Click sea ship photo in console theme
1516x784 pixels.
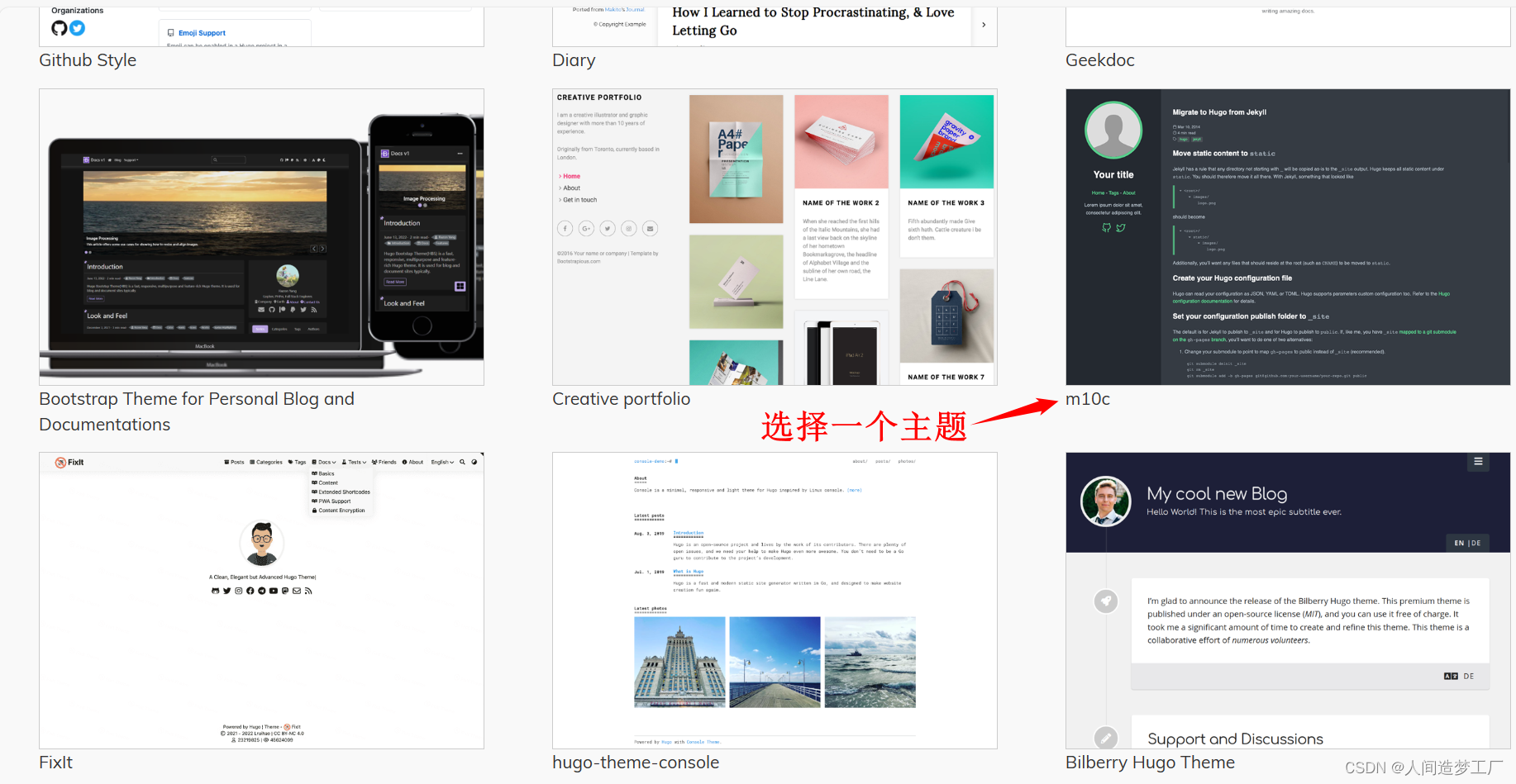point(870,662)
